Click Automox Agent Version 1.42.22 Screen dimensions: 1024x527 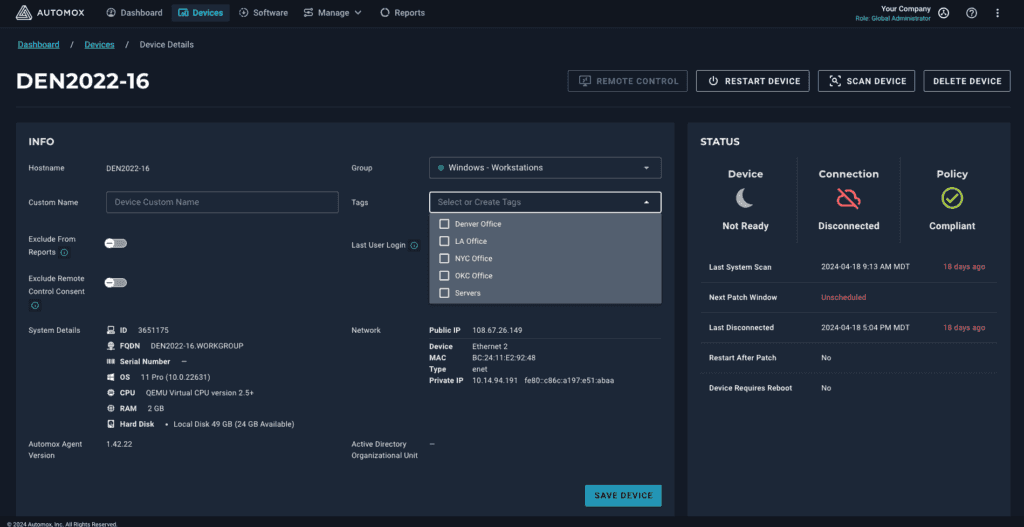coord(118,443)
